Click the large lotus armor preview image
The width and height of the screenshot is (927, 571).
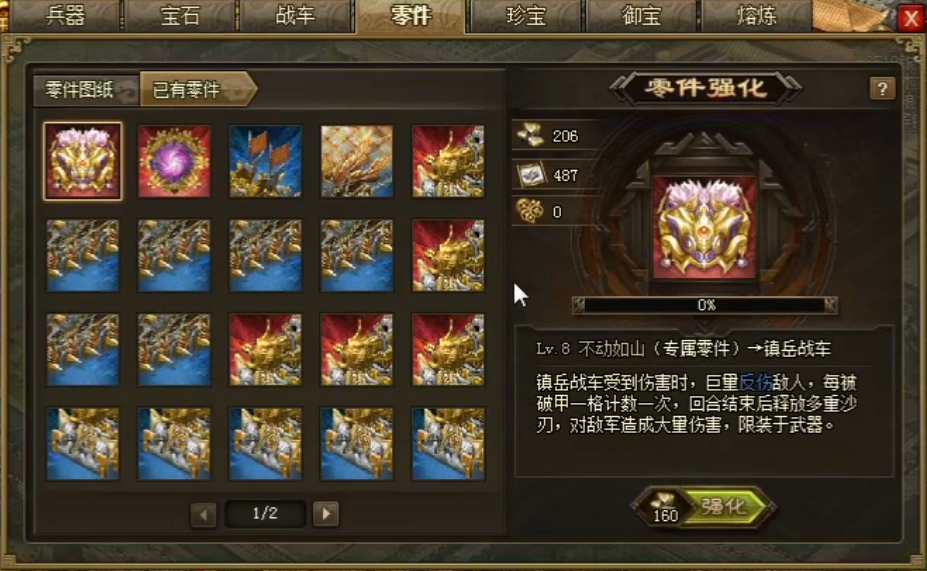[x=704, y=227]
